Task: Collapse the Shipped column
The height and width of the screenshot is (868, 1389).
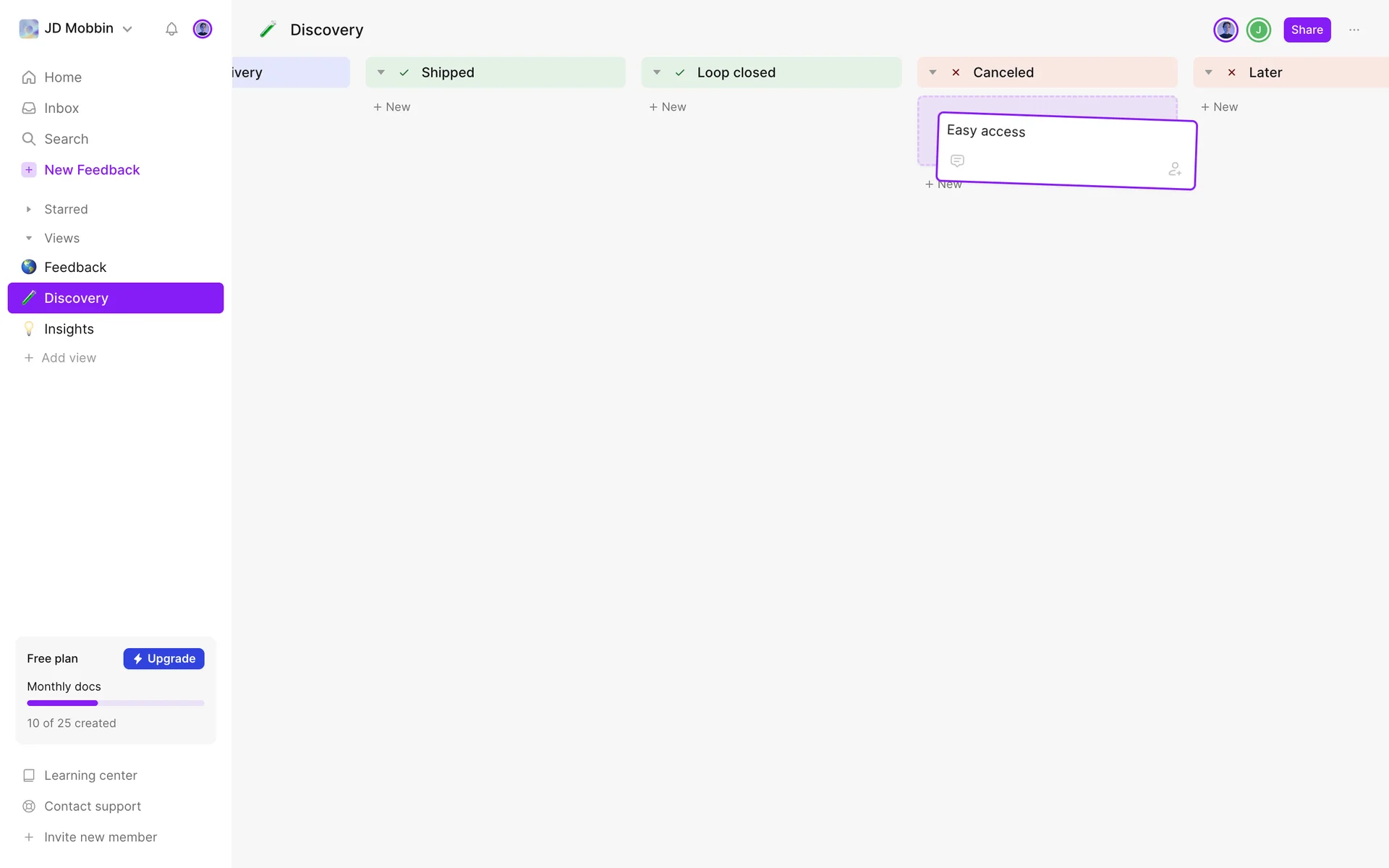Action: tap(381, 72)
